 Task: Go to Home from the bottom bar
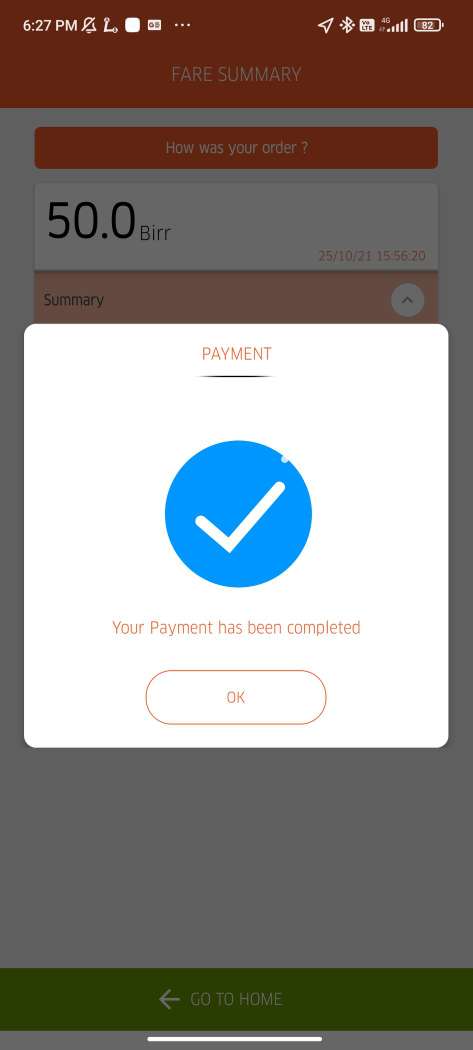click(x=236, y=999)
